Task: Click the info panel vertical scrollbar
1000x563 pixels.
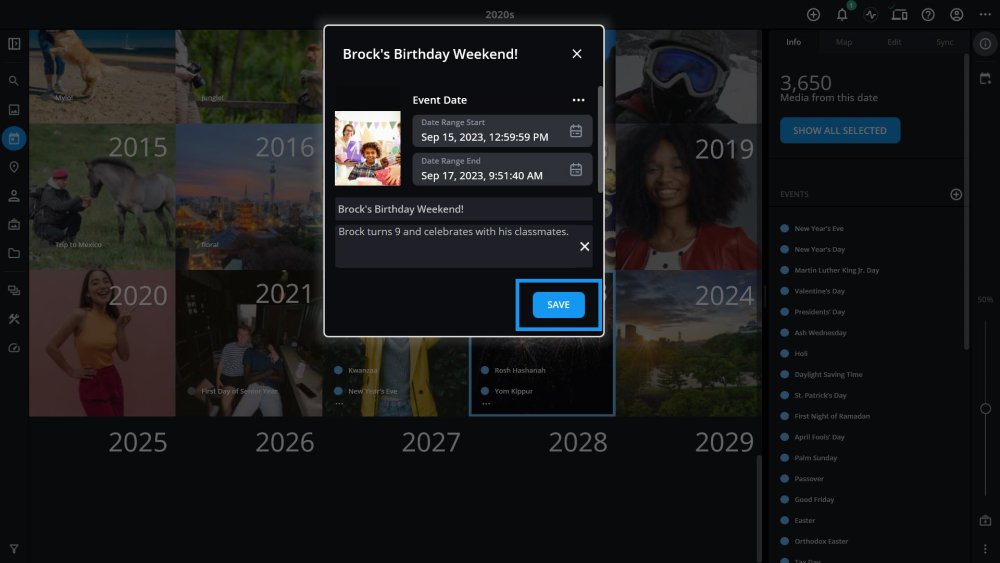Action: pos(967,201)
